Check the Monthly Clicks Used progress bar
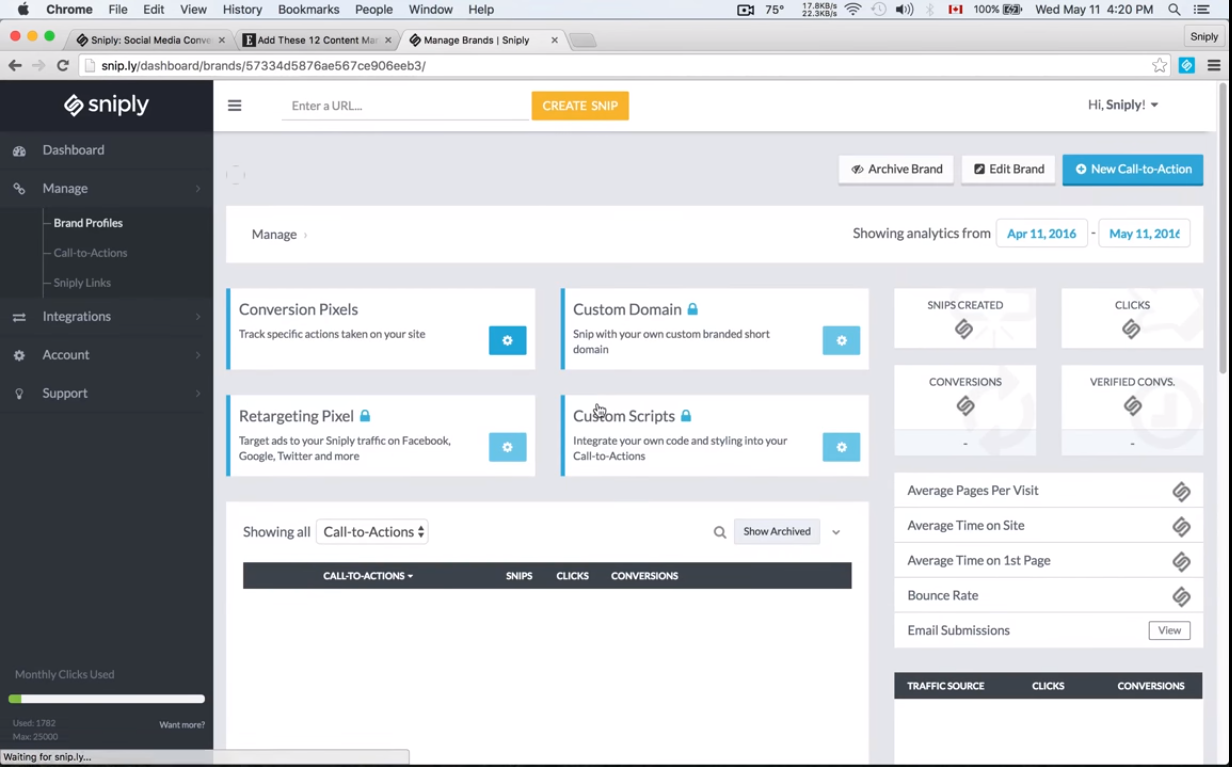Viewport: 1232px width, 767px height. 106,698
